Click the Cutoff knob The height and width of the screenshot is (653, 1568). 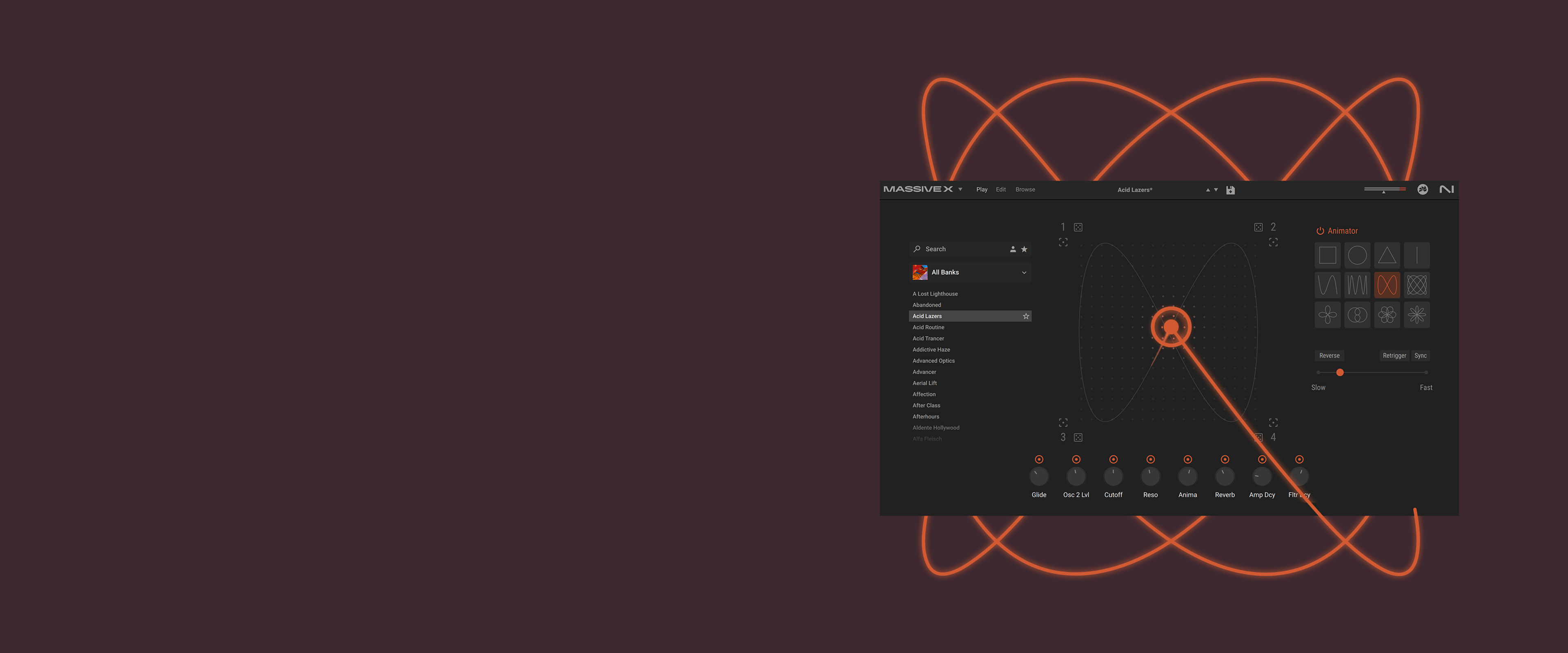click(x=1113, y=477)
